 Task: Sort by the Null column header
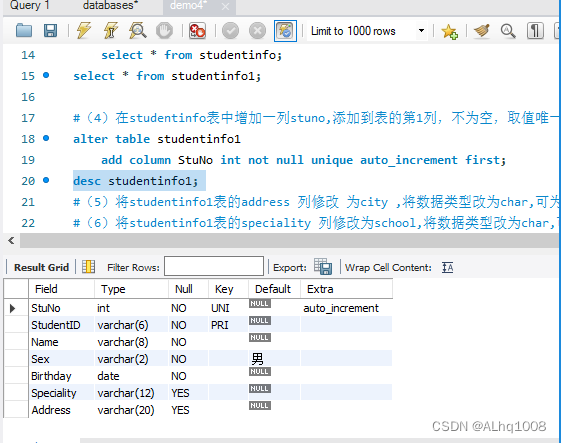tap(188, 289)
